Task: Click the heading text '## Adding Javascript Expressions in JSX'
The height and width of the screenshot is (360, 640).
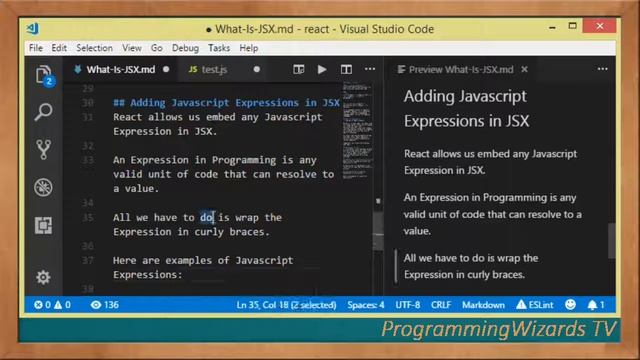Action: click(227, 102)
